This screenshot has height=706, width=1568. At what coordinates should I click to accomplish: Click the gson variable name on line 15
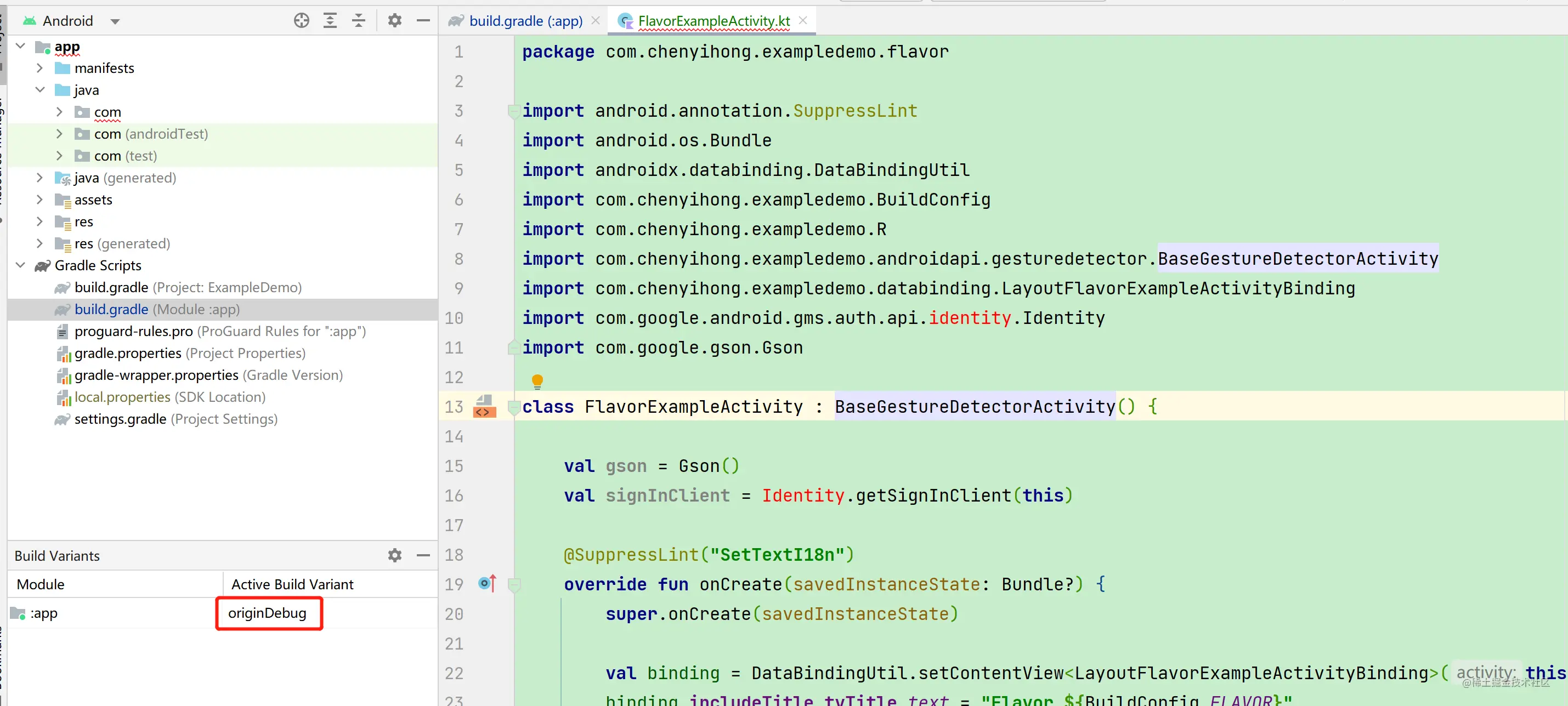click(626, 466)
